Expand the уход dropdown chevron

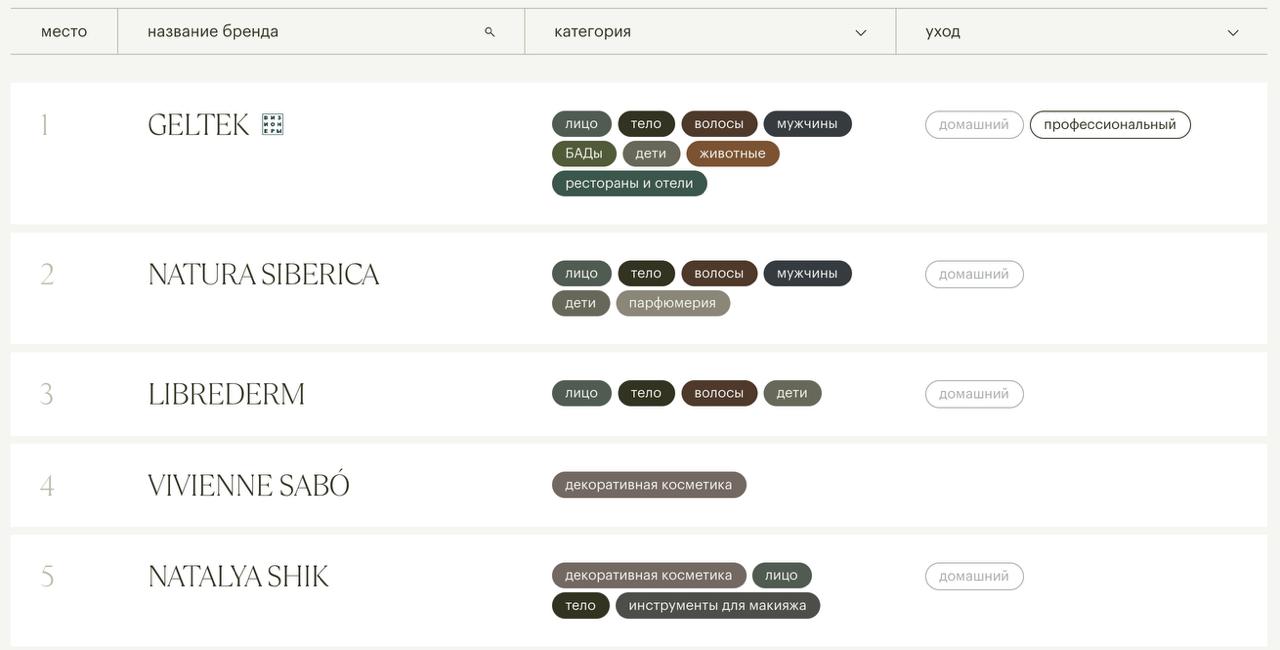point(1233,33)
